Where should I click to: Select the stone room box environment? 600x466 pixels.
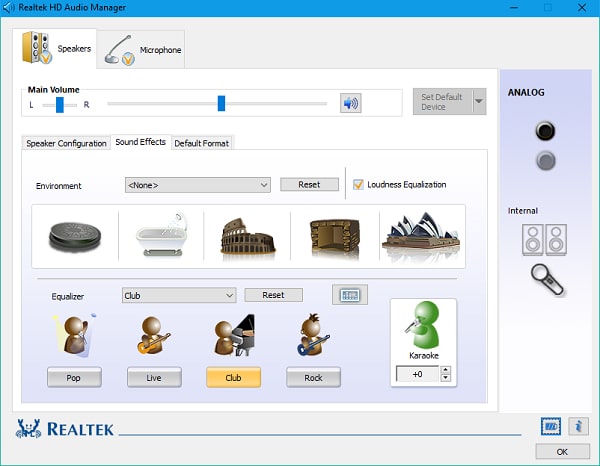click(333, 236)
